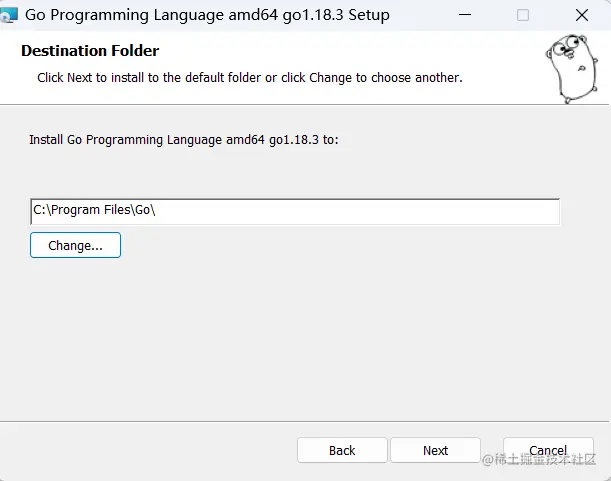Close the Setup window

[582, 15]
